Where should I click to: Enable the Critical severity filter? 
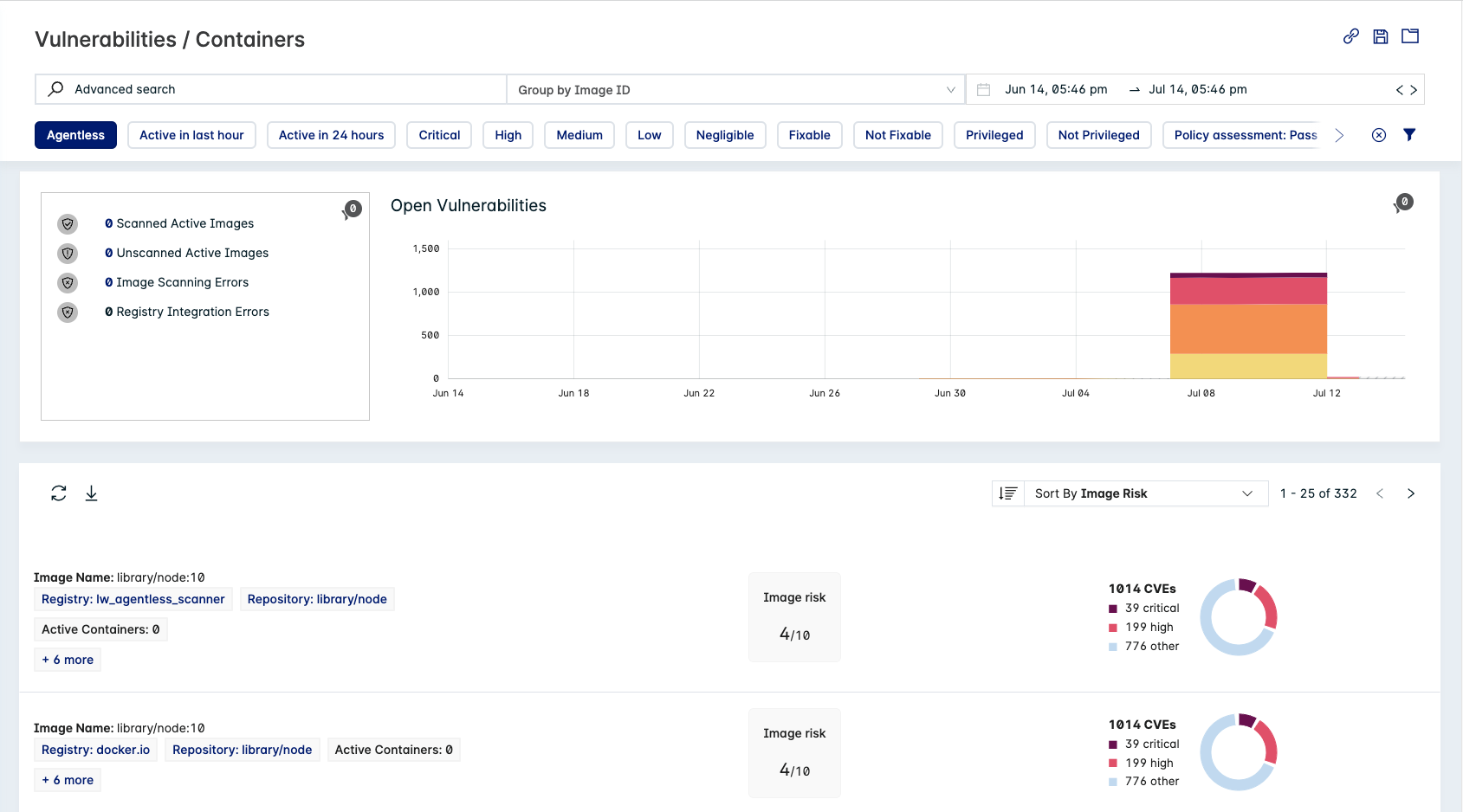coord(439,135)
